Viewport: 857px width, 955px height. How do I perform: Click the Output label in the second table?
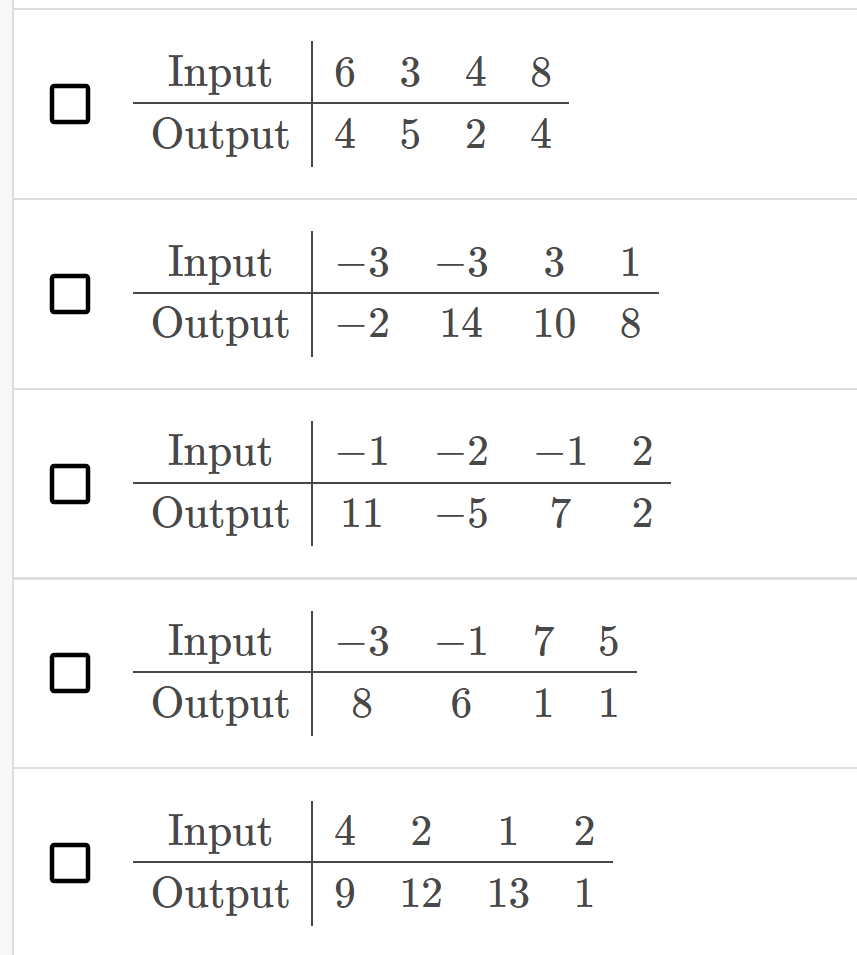click(220, 324)
